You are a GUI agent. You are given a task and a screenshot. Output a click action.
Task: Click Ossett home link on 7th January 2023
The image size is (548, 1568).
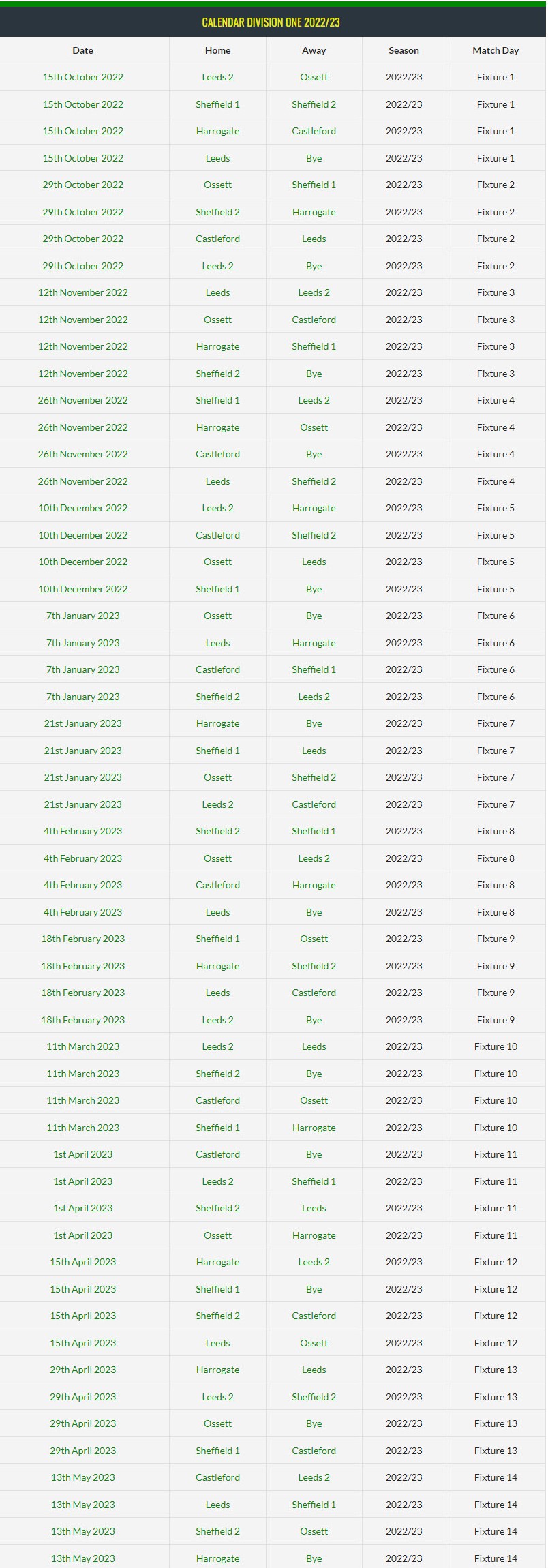click(x=217, y=616)
